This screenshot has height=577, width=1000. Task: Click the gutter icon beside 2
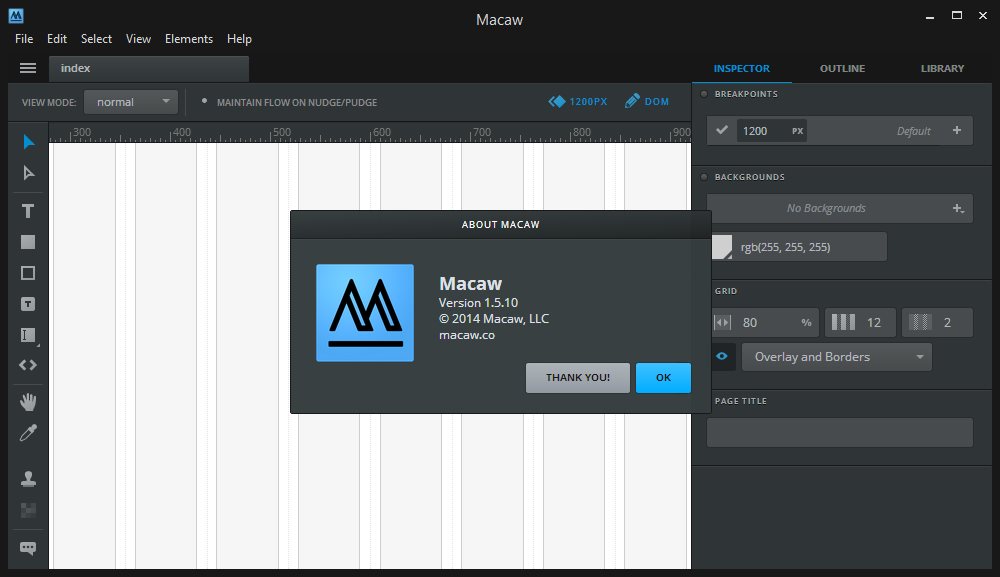point(920,322)
